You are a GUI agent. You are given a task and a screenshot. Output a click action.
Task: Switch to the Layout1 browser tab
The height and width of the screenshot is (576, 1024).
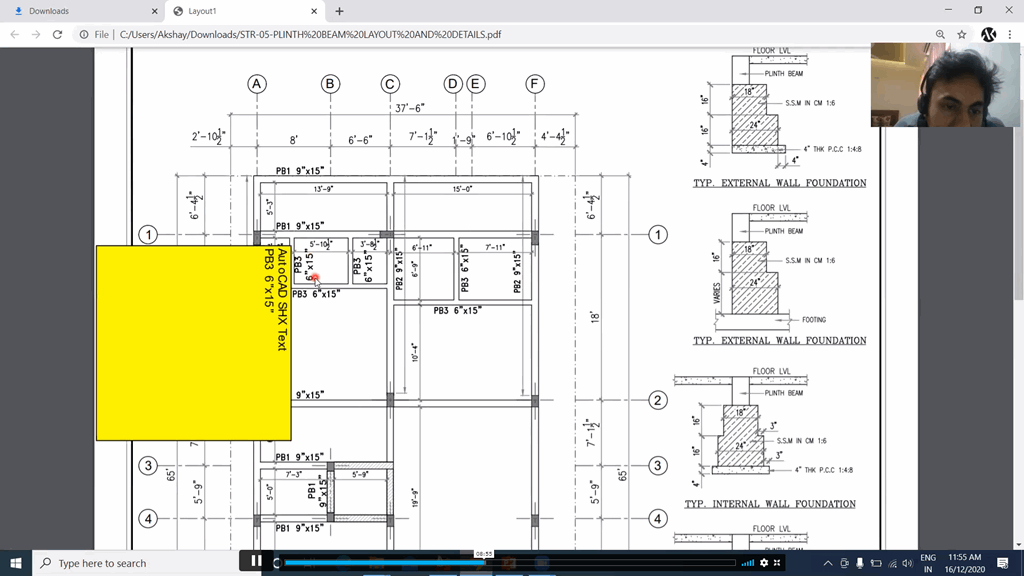246,11
